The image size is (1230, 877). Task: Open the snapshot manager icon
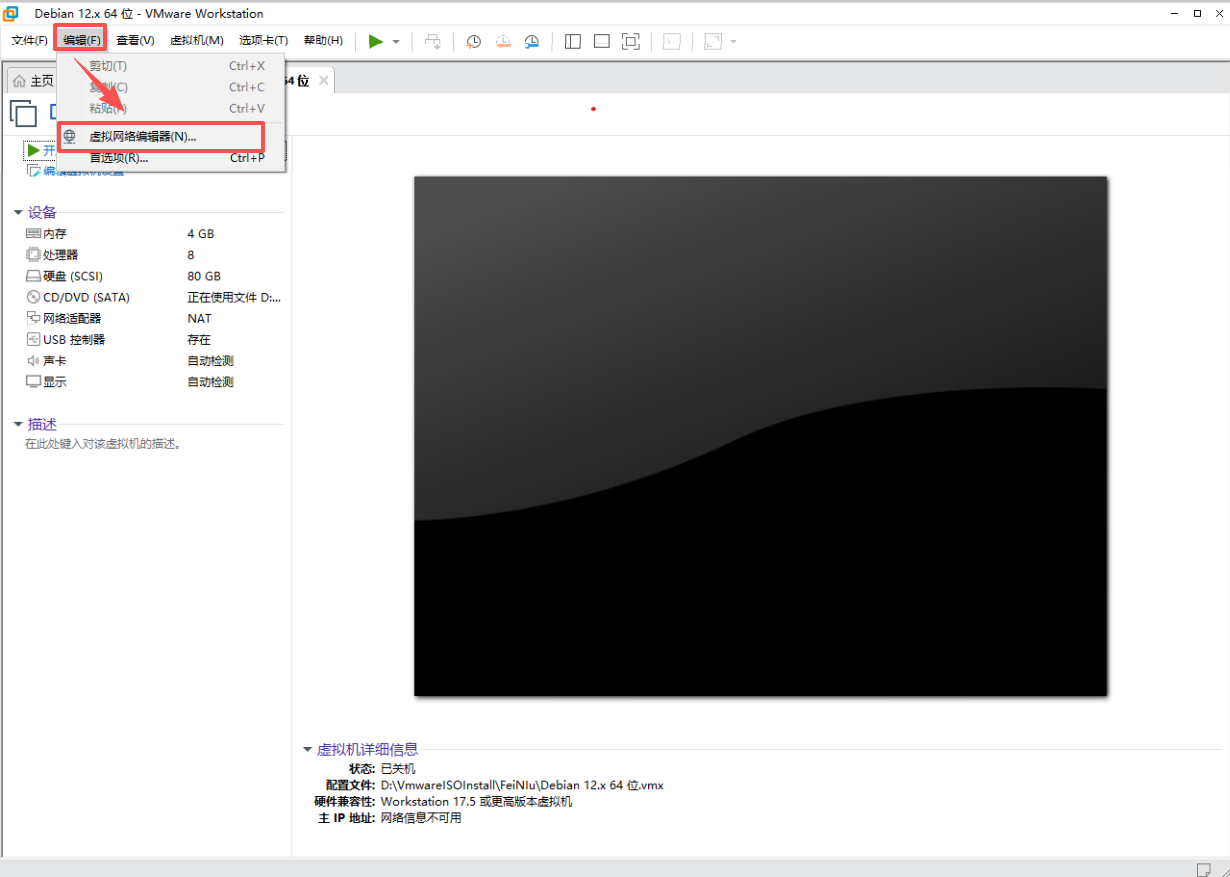532,41
